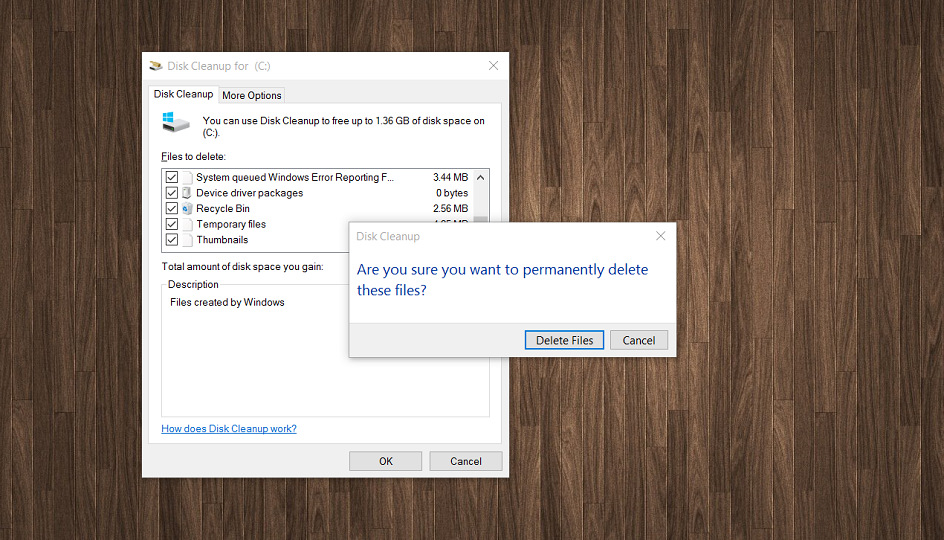
Task: Uncheck the Temporary files checkbox
Action: point(172,224)
